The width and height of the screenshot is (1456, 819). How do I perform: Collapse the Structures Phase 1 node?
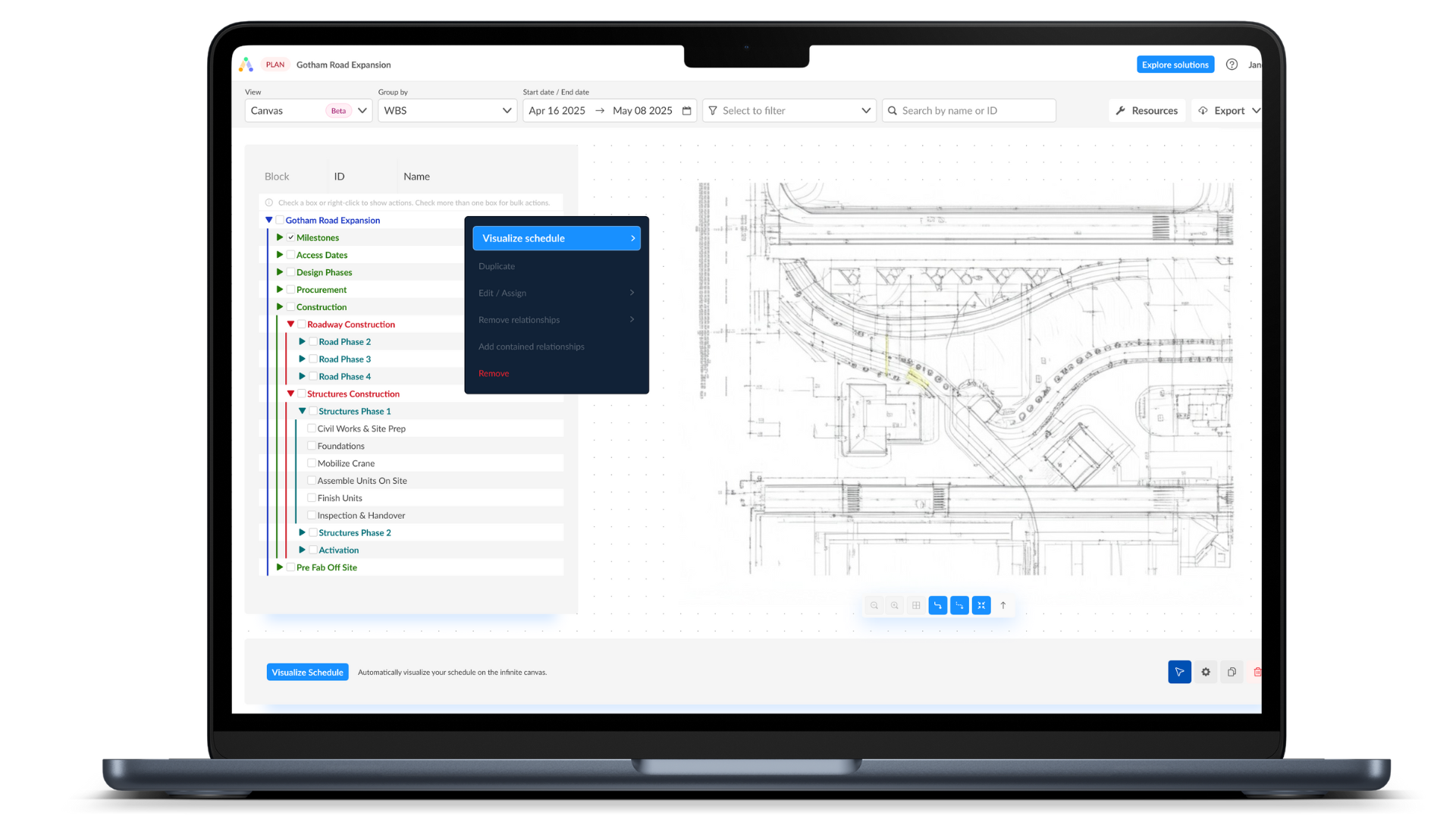tap(302, 411)
